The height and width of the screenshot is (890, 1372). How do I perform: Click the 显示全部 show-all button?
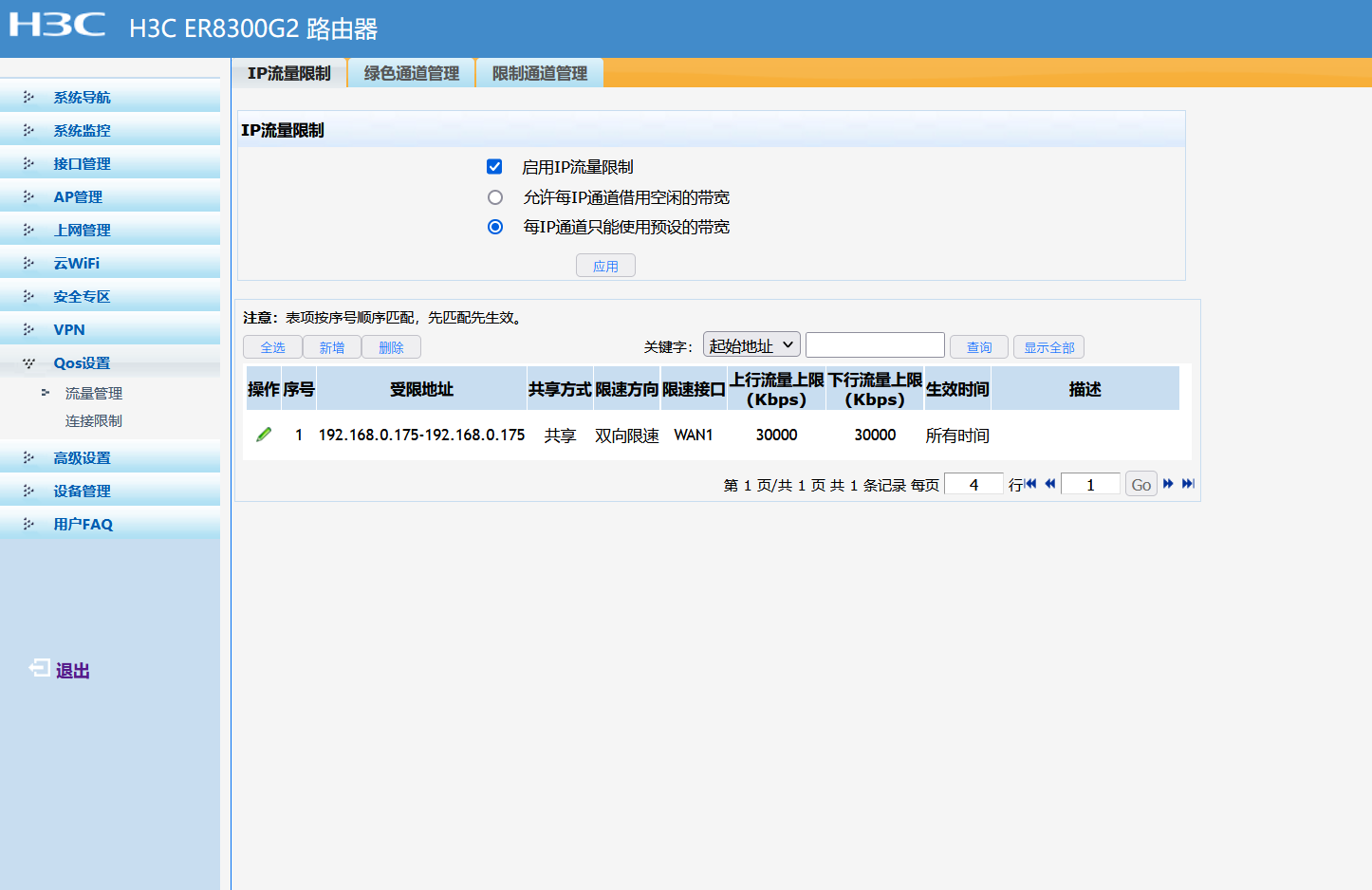pyautogui.click(x=1048, y=347)
